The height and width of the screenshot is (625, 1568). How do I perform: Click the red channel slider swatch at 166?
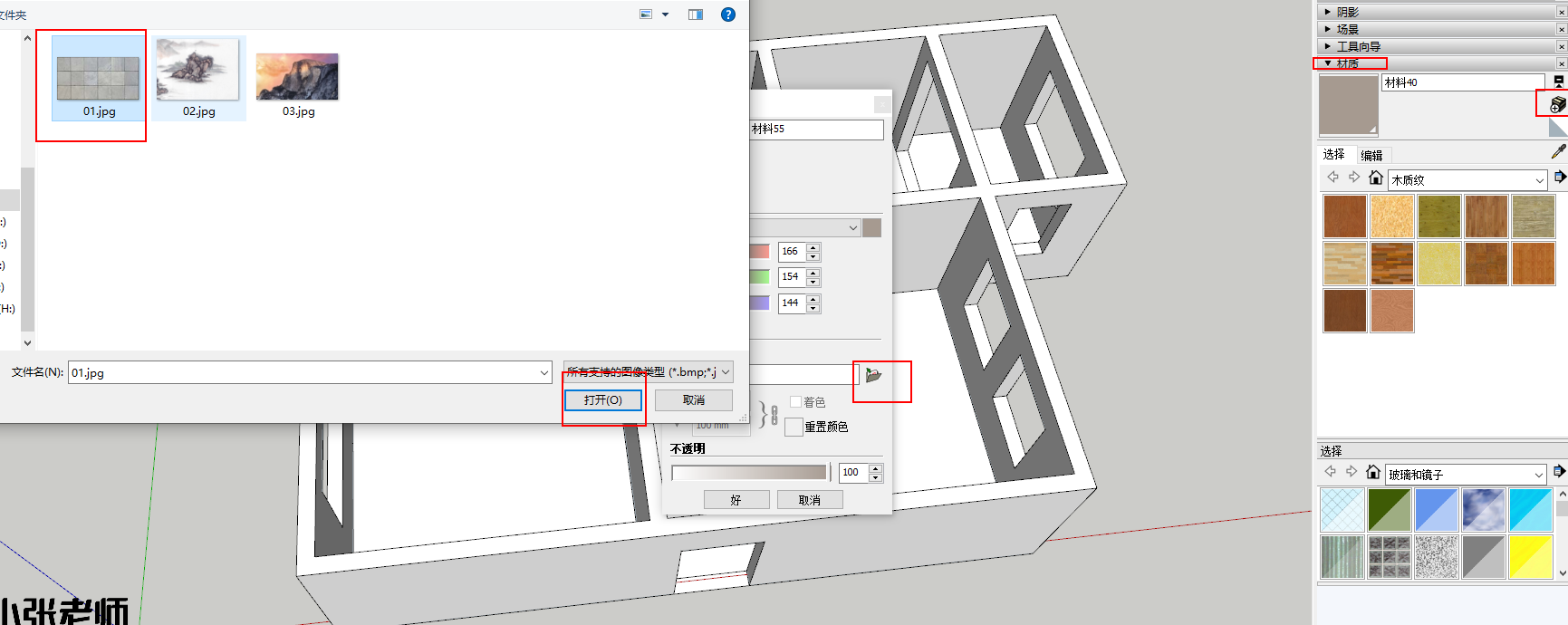(759, 251)
